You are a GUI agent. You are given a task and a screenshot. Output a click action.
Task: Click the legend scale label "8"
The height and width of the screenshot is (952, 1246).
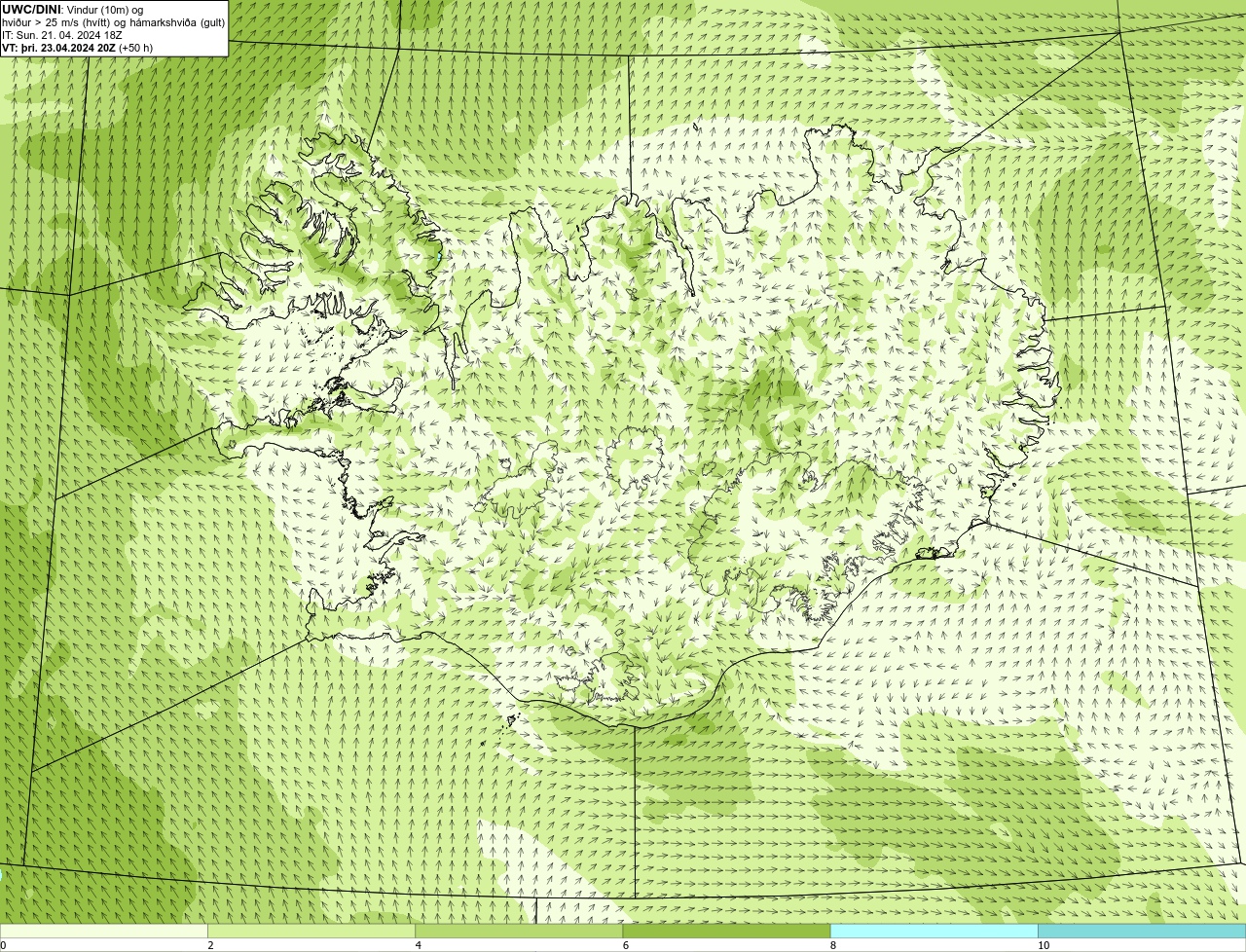833,945
